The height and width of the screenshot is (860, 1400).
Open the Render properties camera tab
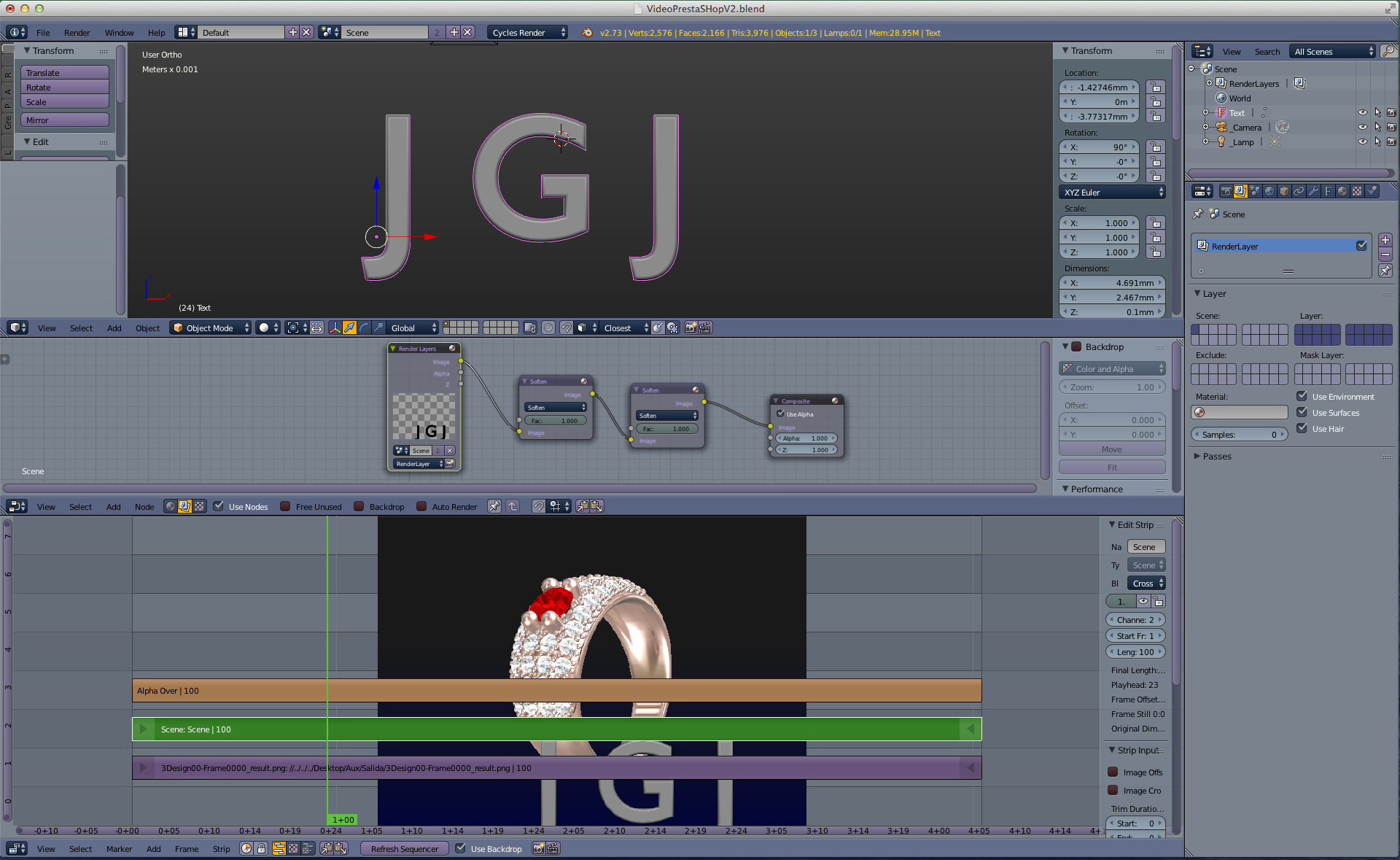(1226, 191)
